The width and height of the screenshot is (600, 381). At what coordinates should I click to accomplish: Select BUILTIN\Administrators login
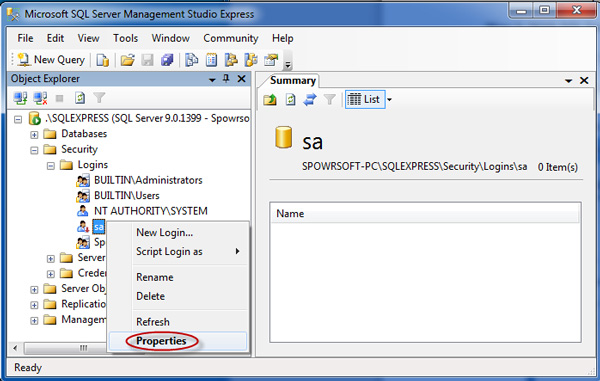click(x=148, y=180)
